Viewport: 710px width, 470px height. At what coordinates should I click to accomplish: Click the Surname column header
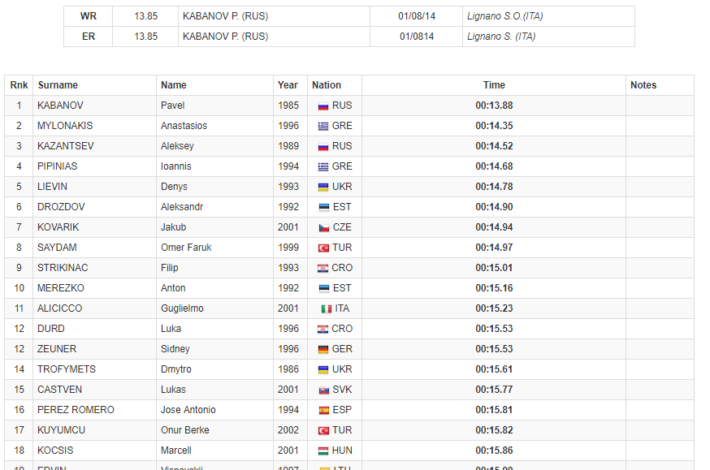point(58,85)
